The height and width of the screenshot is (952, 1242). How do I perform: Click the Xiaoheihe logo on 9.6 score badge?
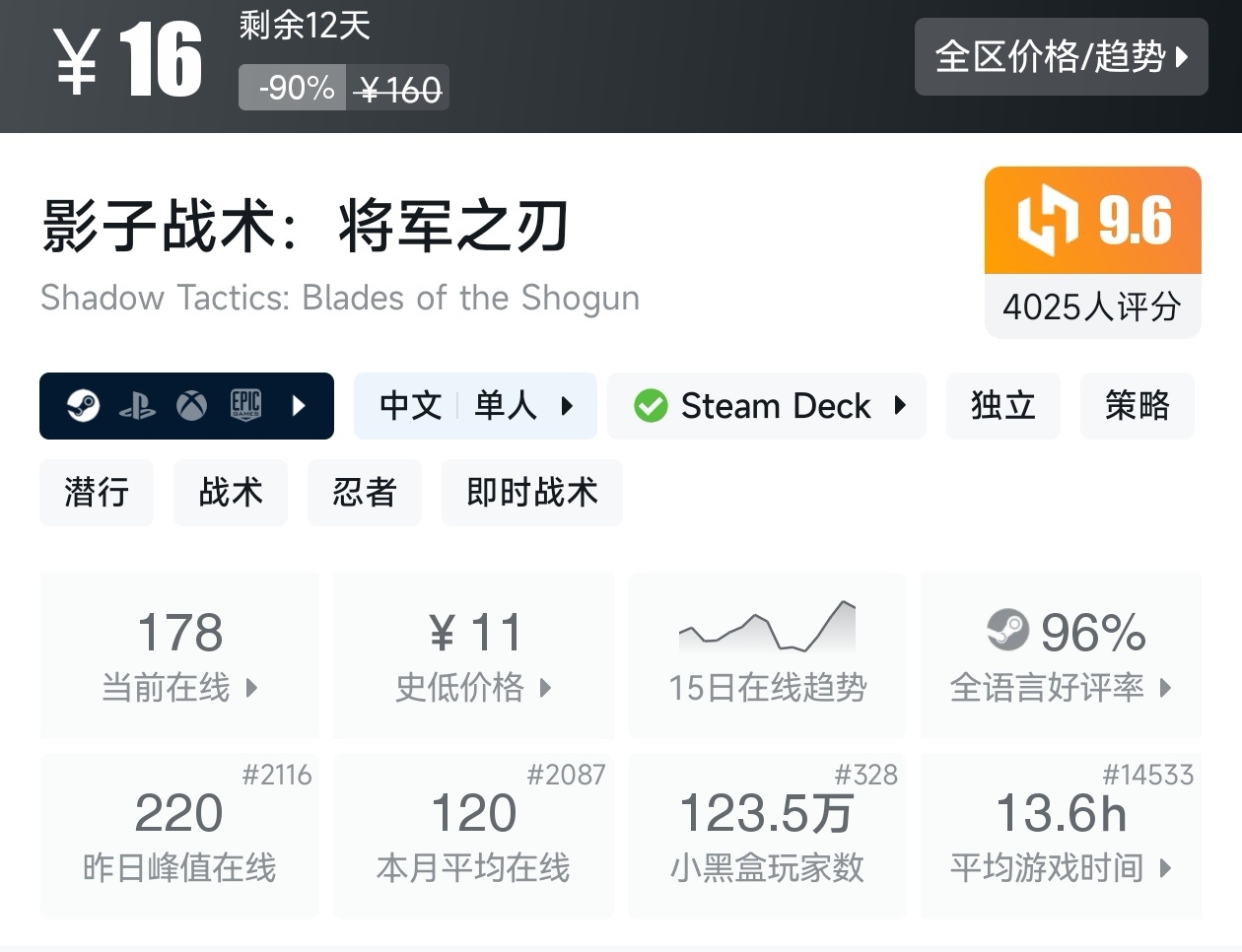(x=1047, y=221)
